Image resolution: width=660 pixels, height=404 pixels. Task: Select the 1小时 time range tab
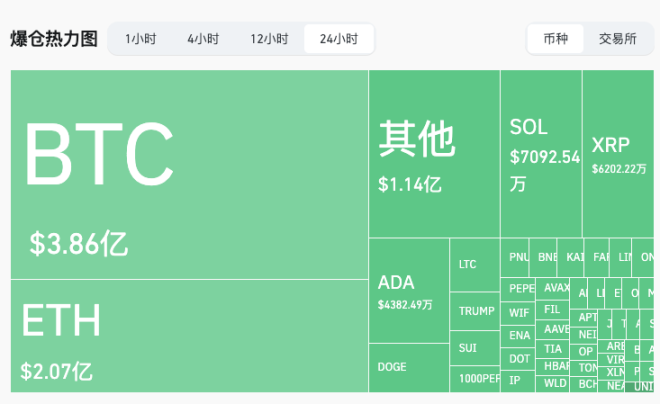point(140,39)
